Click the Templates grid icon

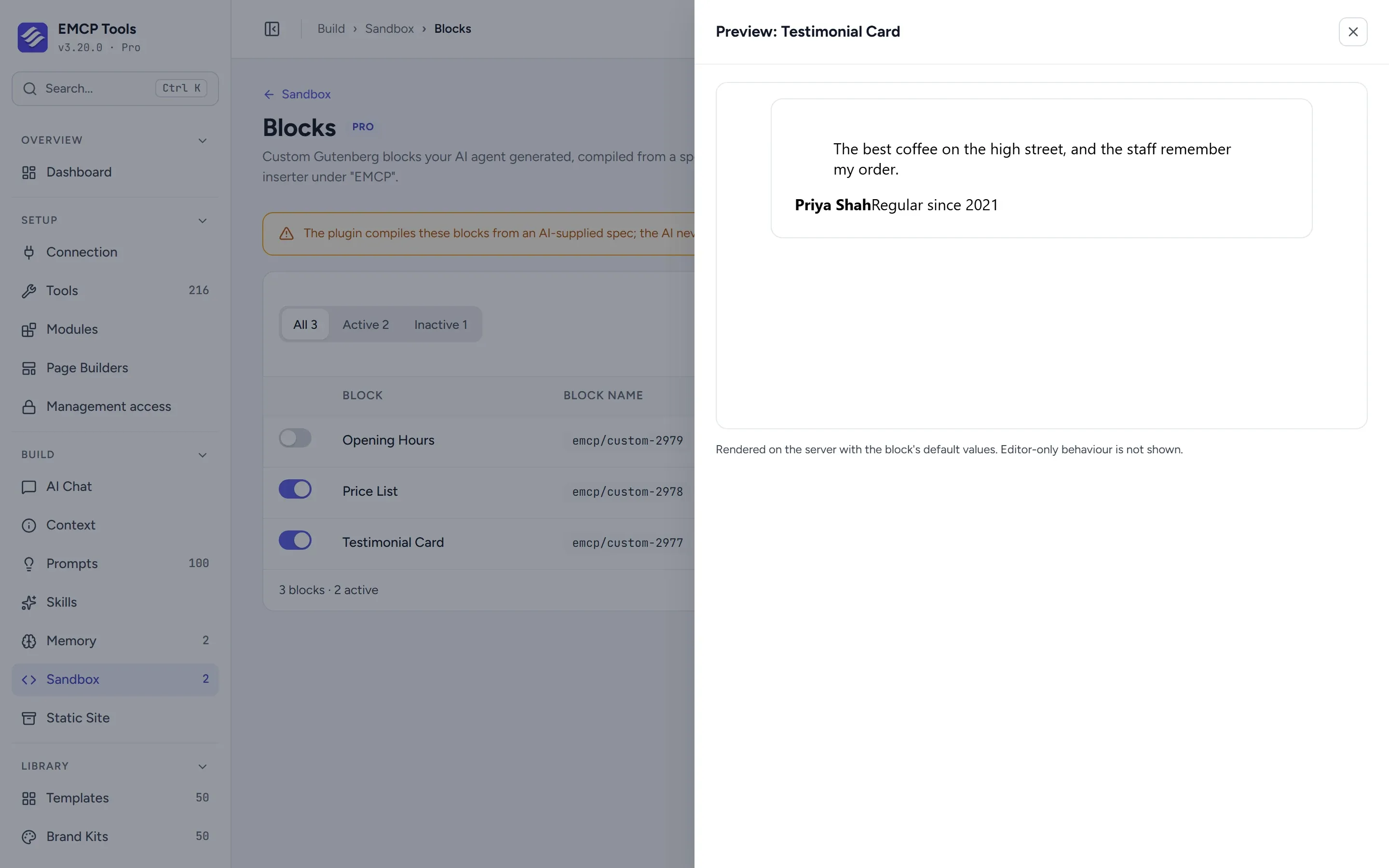[x=29, y=798]
